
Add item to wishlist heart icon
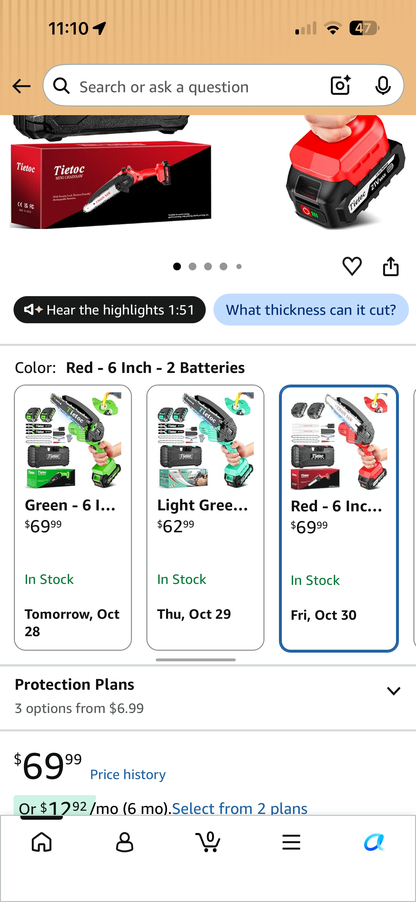point(352,266)
